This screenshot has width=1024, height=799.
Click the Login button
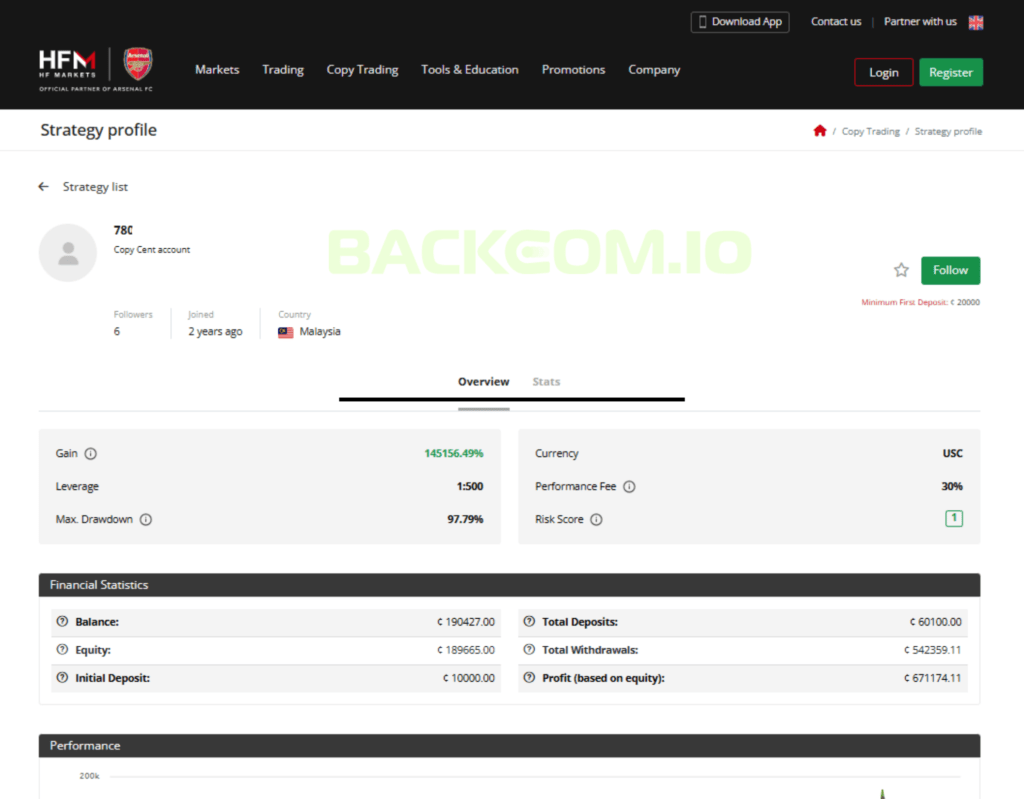pos(883,72)
